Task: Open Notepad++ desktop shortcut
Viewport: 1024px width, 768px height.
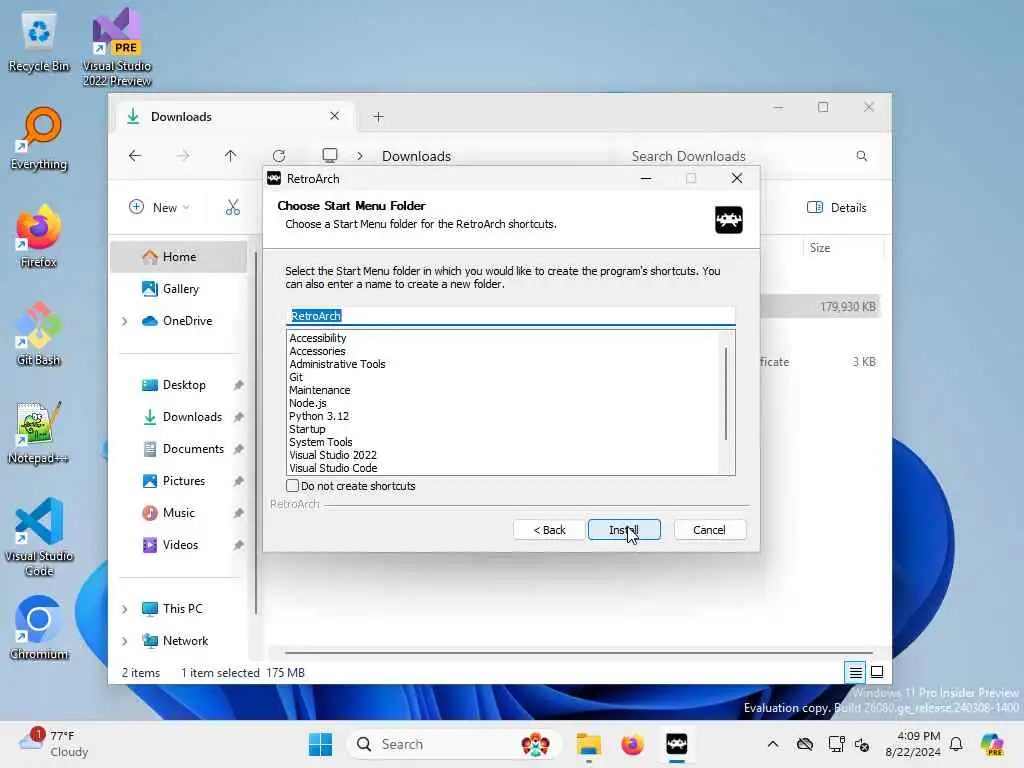Action: click(x=39, y=432)
